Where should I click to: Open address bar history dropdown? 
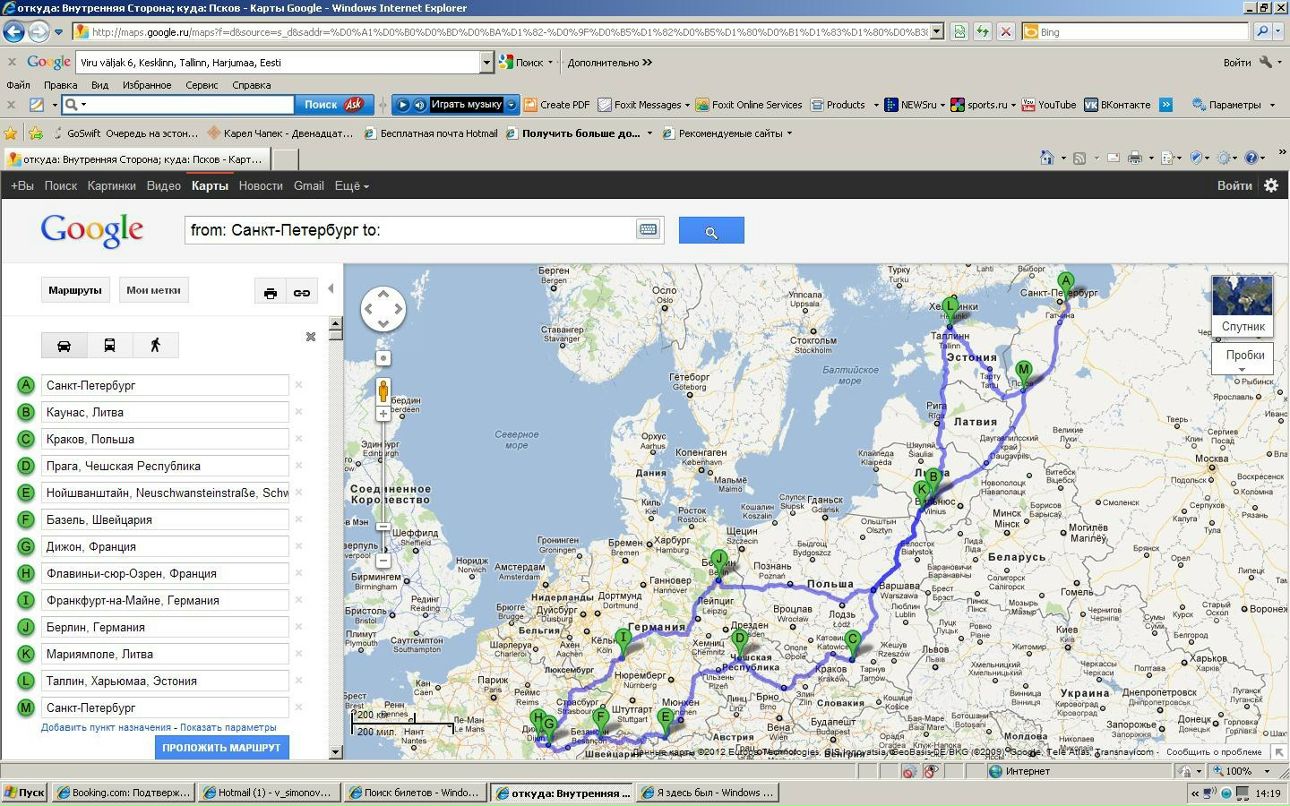[x=936, y=32]
